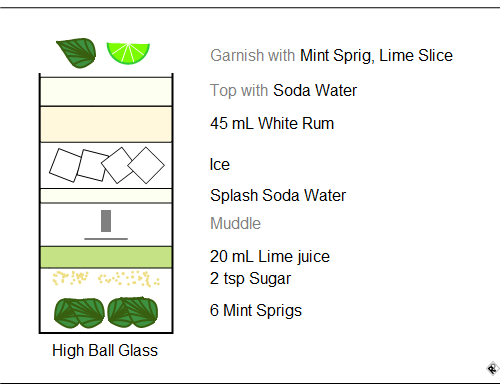Click the 'Garnish with Mint Sprig, Lime Slice' text
This screenshot has height=390, width=500.
331,56
